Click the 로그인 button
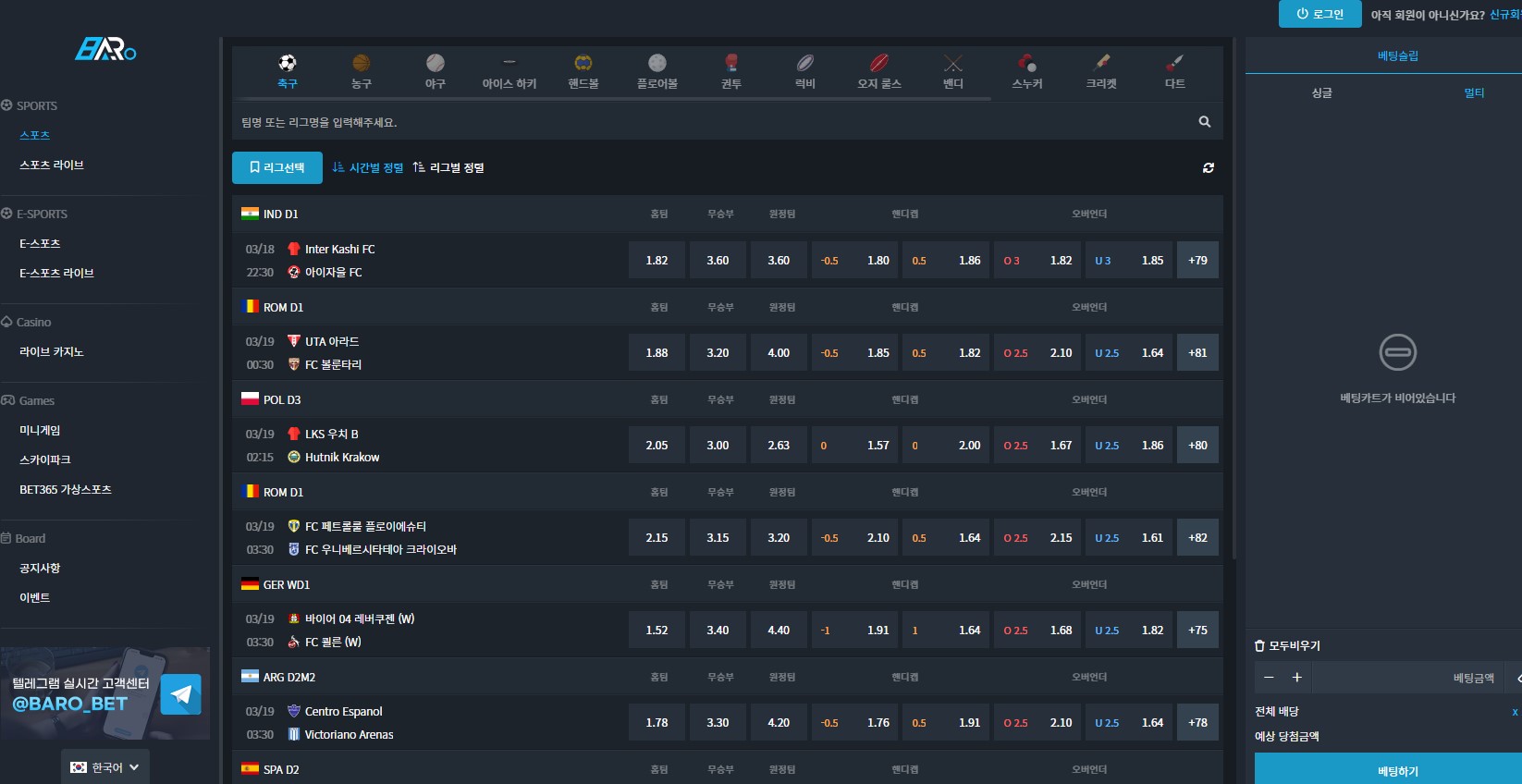Image resolution: width=1522 pixels, height=784 pixels. click(x=1319, y=14)
